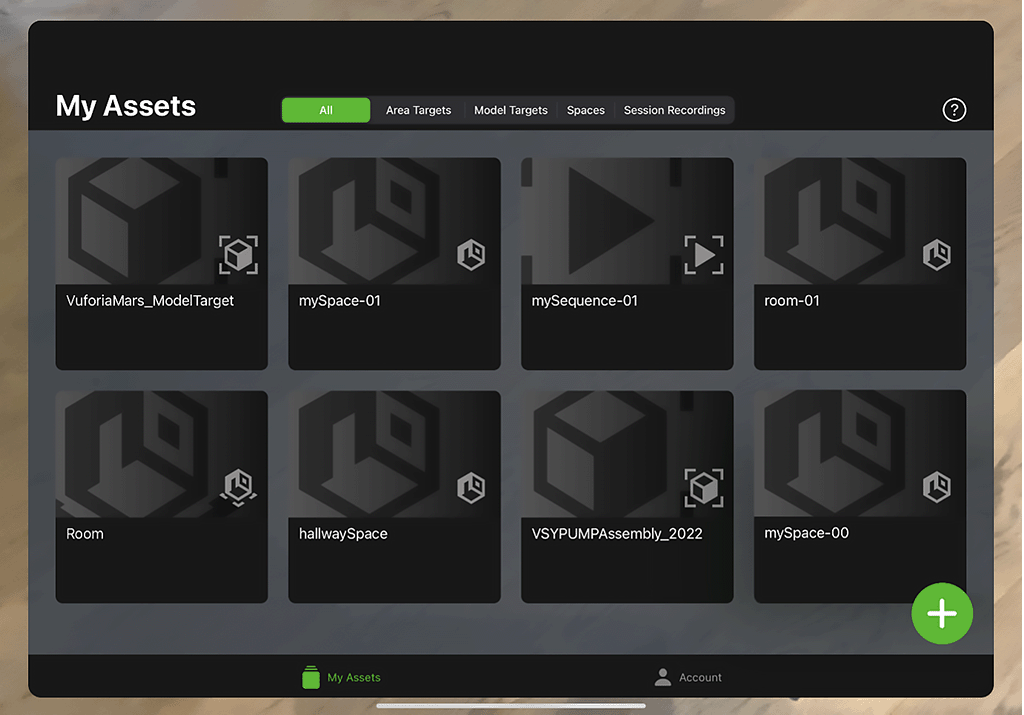Click the space icon on mySpace-00 card
The height and width of the screenshot is (715, 1024).
coord(936,487)
